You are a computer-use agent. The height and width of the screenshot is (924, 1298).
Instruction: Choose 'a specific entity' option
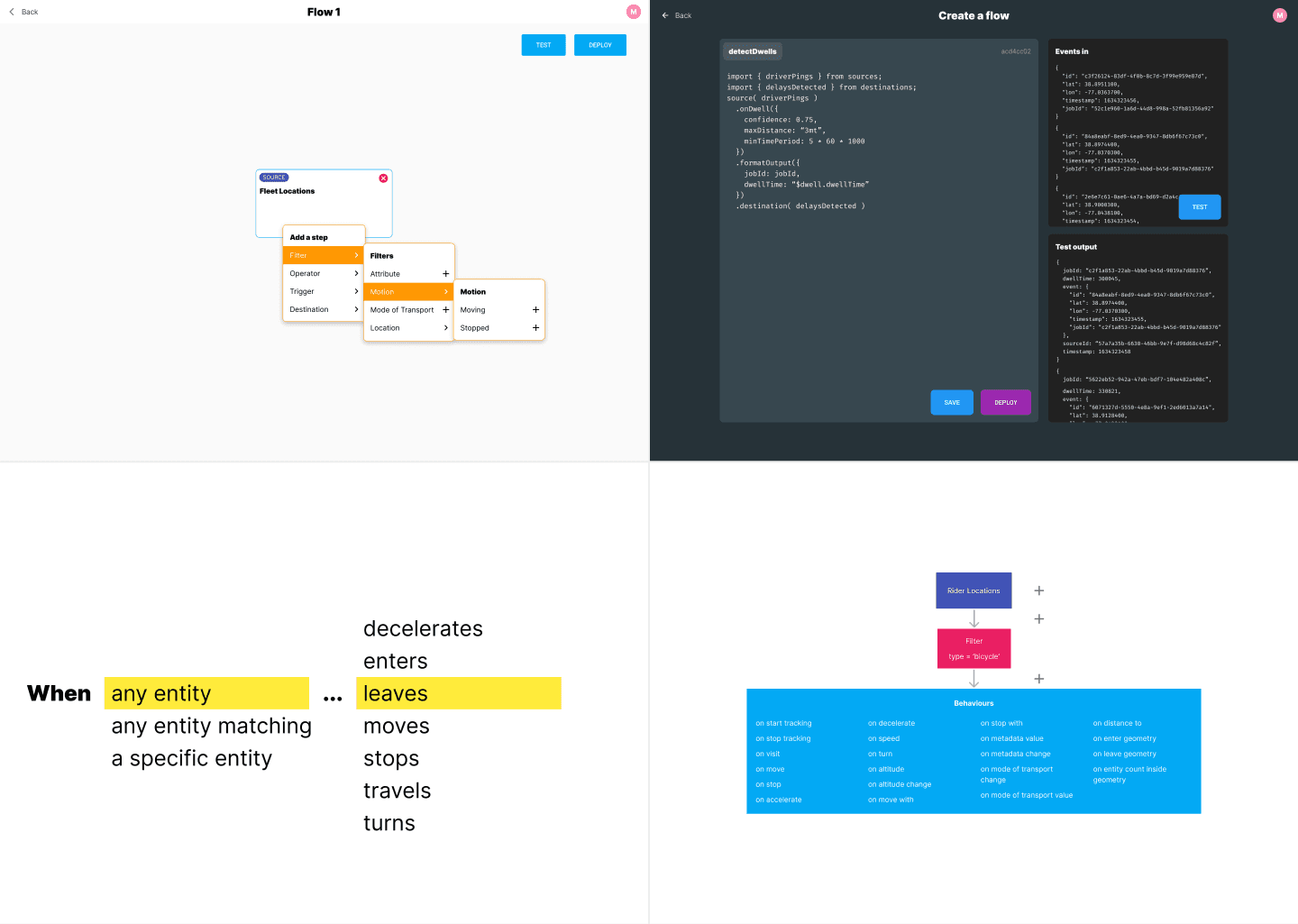(x=191, y=758)
